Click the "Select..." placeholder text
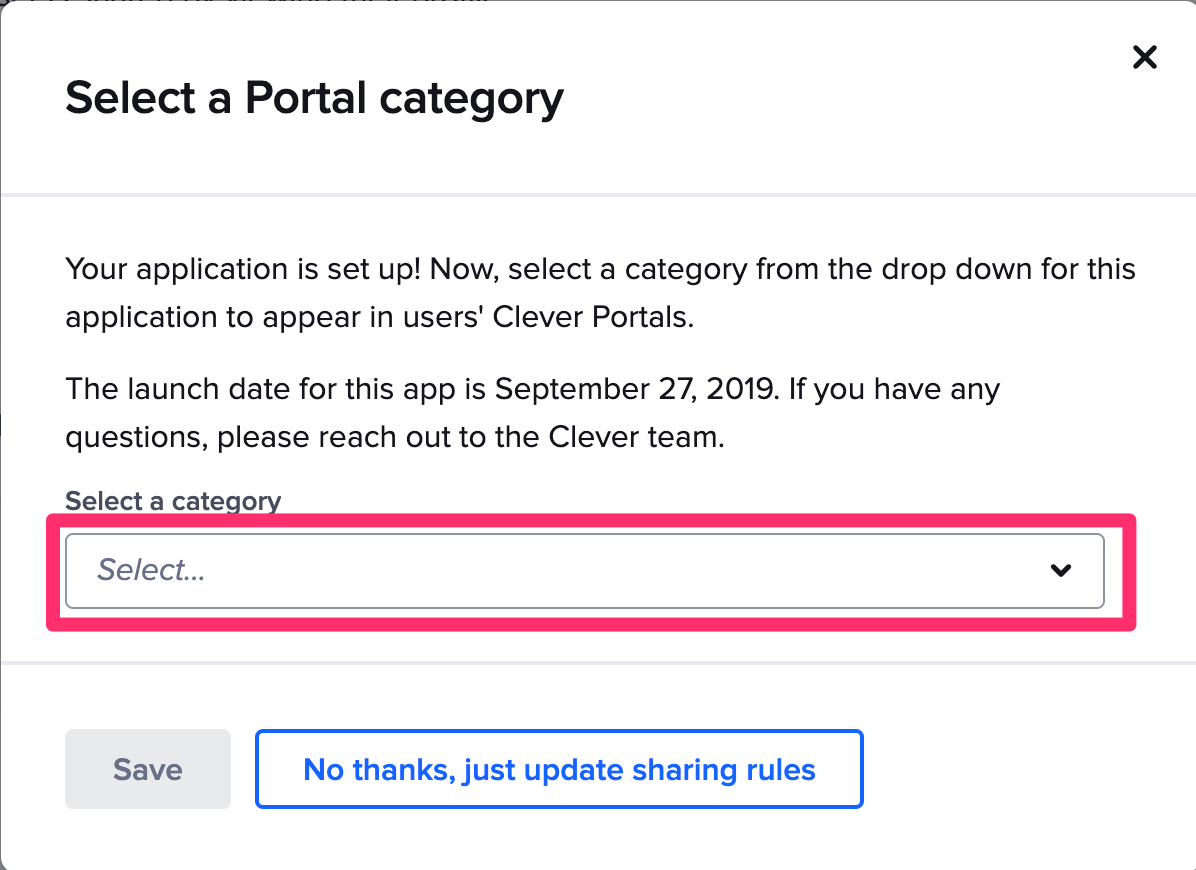Screen dimensions: 1196x870 151,570
